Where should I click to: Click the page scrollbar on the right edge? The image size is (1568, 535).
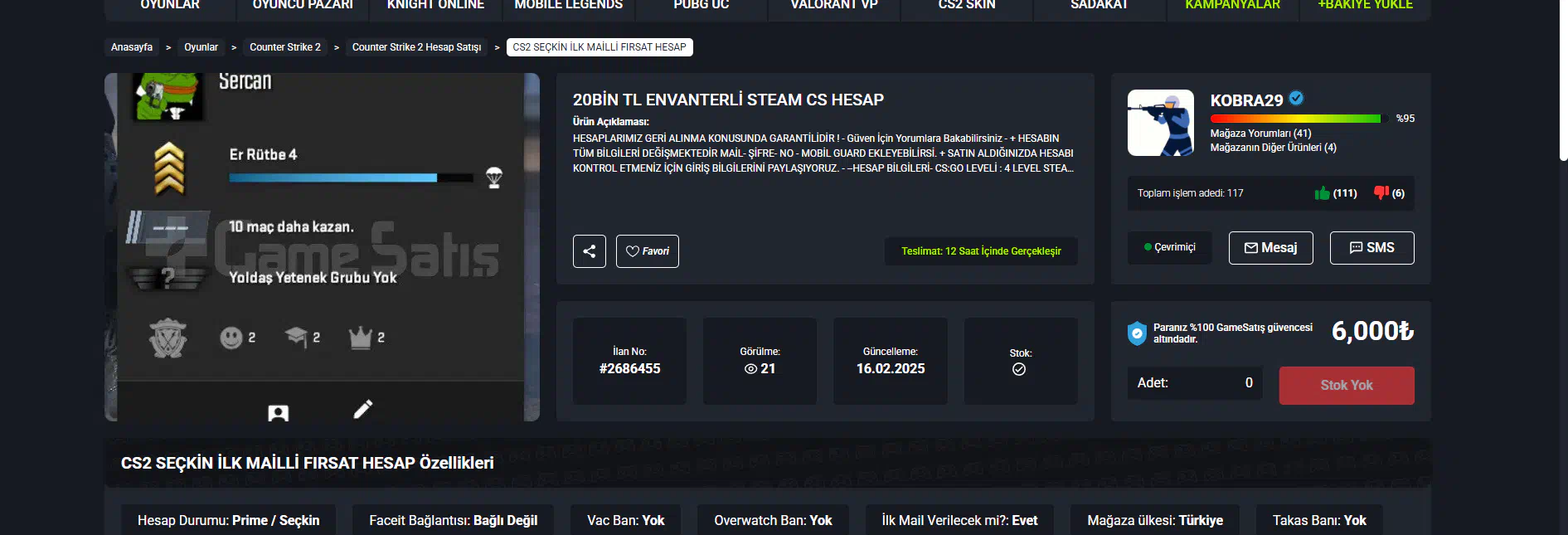1564,80
